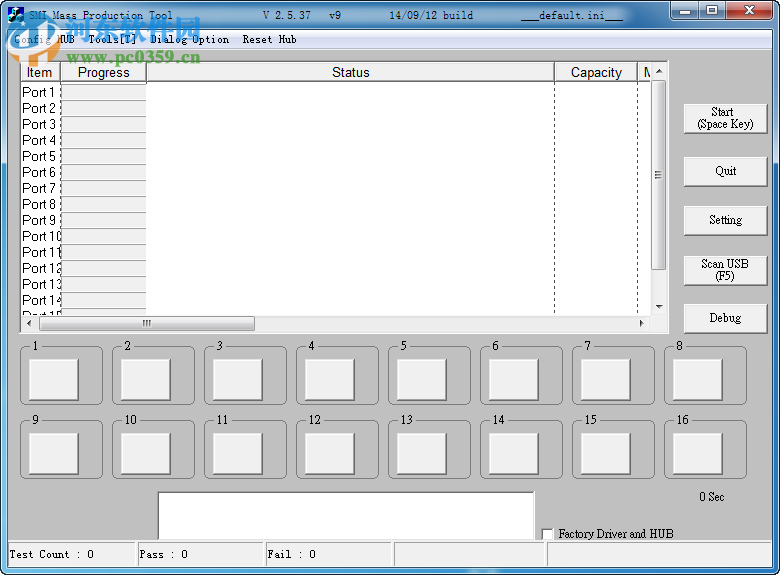Image resolution: width=780 pixels, height=575 pixels.
Task: Click the Status column header
Action: [351, 72]
